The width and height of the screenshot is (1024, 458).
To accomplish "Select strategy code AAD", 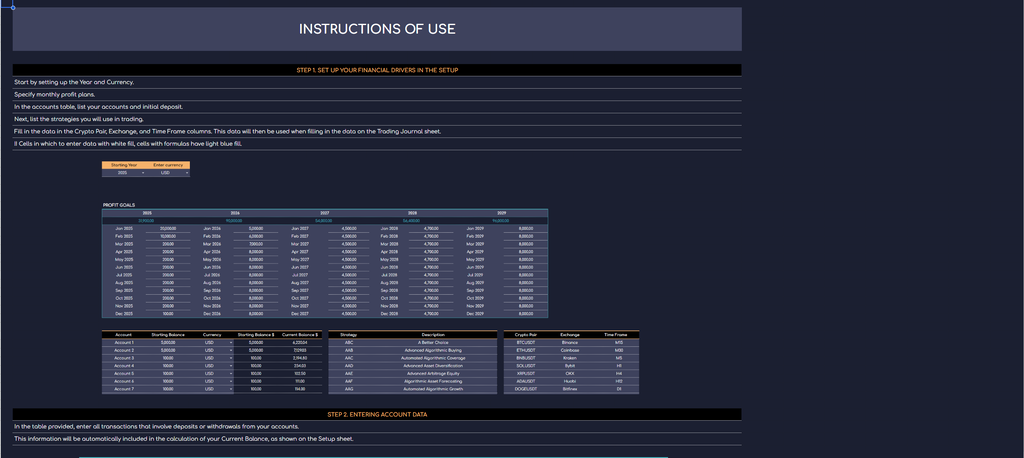I will point(349,366).
